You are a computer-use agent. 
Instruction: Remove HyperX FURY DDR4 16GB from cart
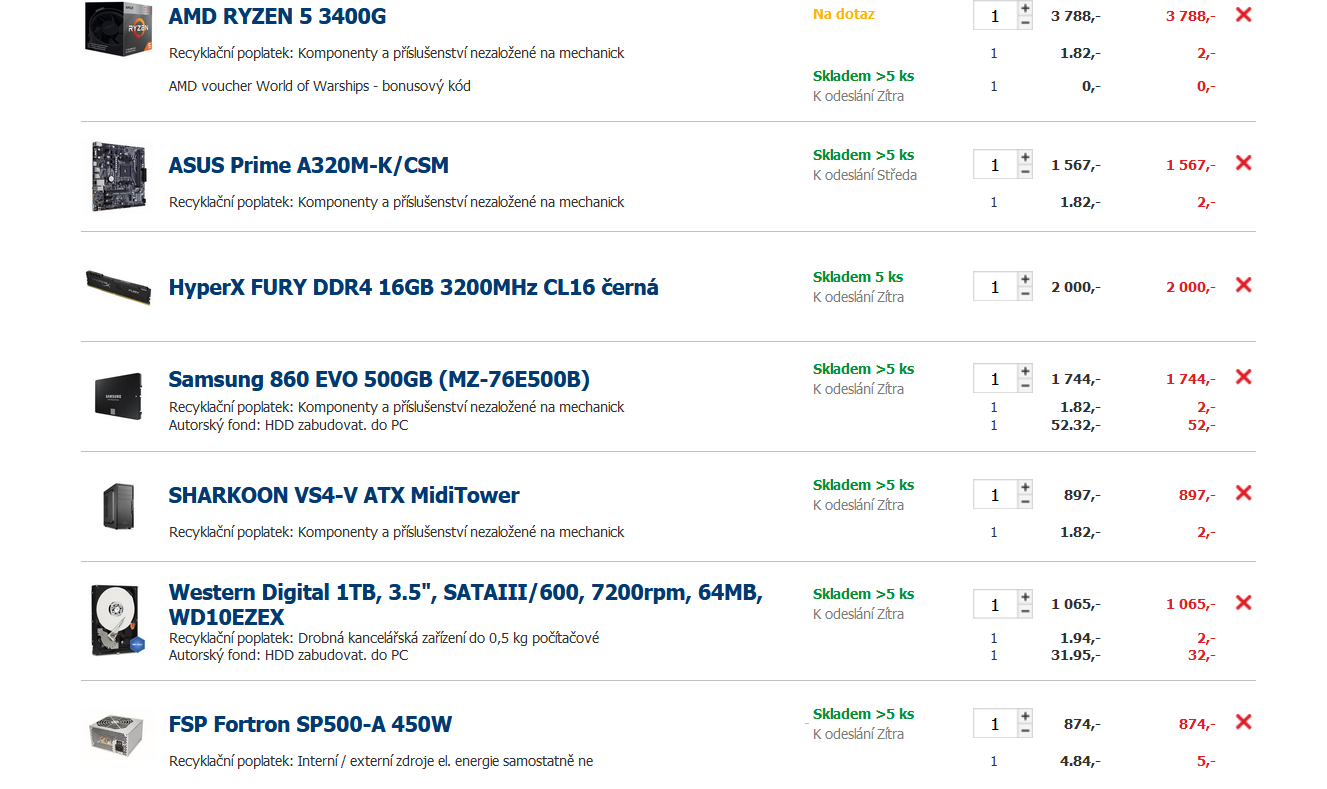click(x=1243, y=285)
